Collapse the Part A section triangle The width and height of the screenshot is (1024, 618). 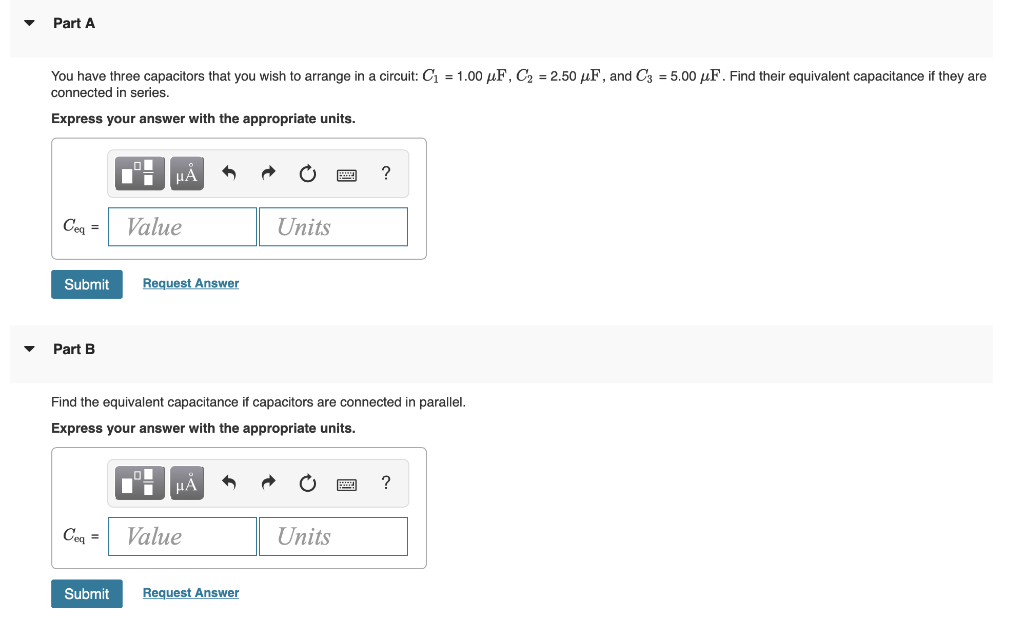pos(29,23)
